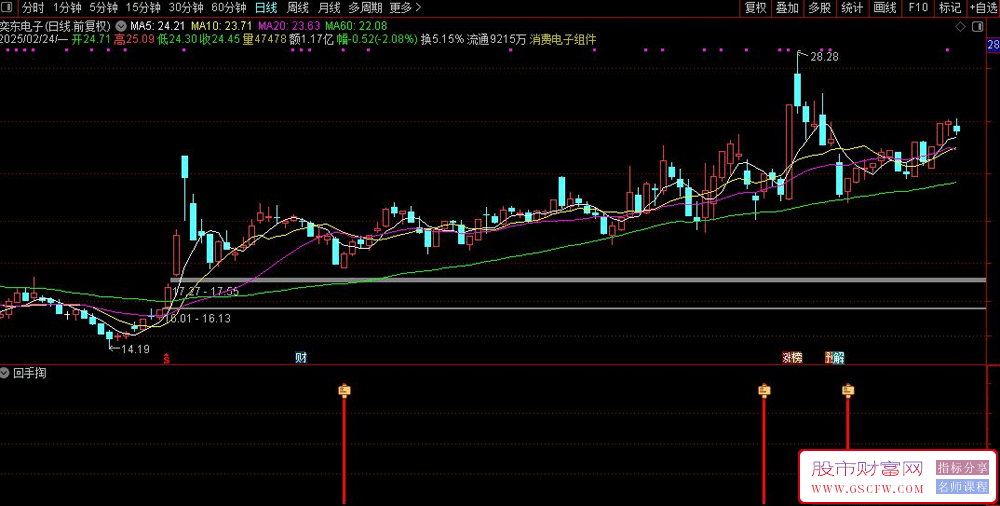Click the WWW.GSCFW.COM website link
Screen dimensions: 1000x506
click(868, 489)
